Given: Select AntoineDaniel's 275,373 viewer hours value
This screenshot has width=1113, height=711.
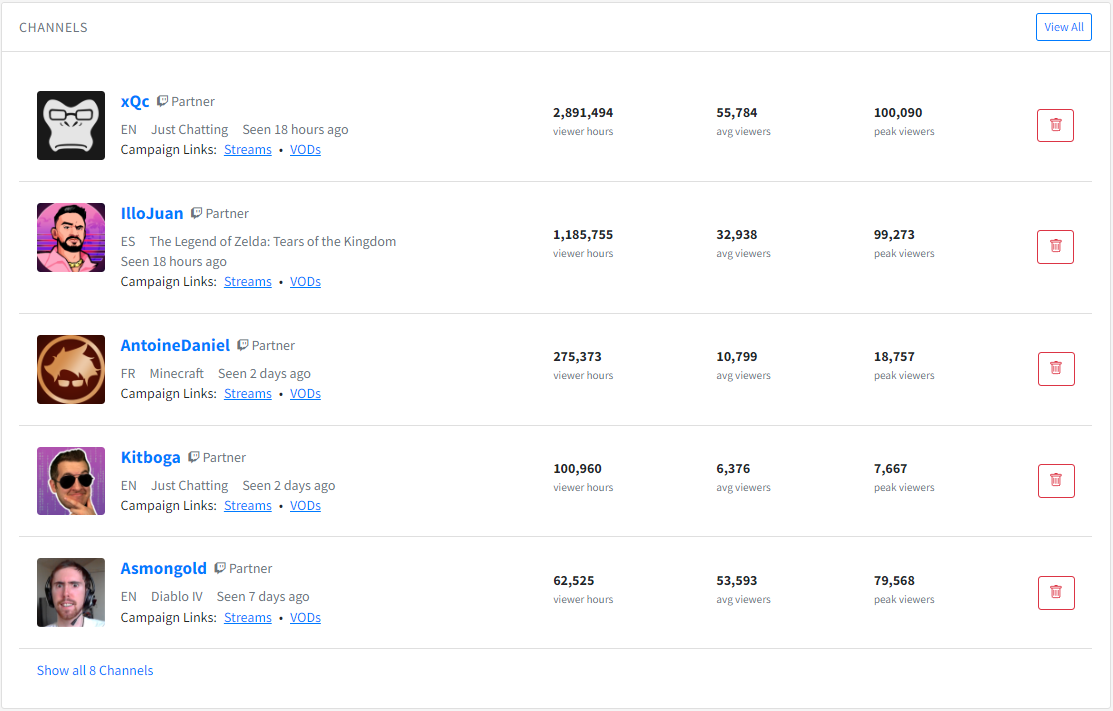Looking at the screenshot, I should pyautogui.click(x=577, y=357).
